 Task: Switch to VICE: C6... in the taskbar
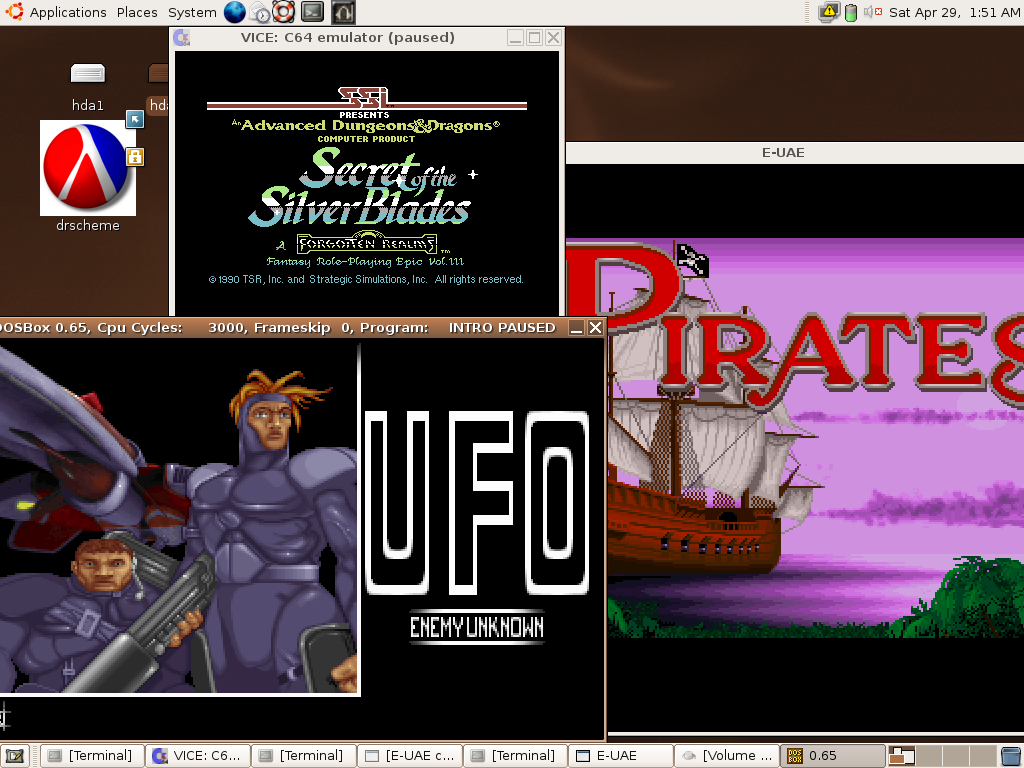click(199, 756)
